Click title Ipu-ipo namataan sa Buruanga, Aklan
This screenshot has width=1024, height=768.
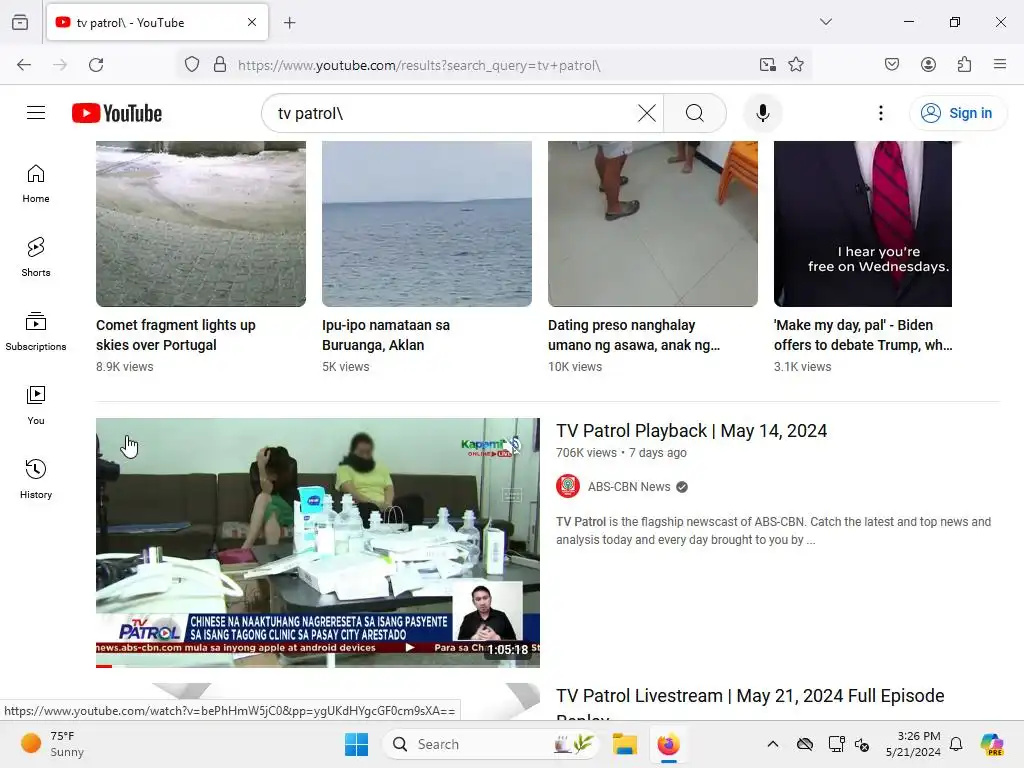pyautogui.click(x=386, y=335)
